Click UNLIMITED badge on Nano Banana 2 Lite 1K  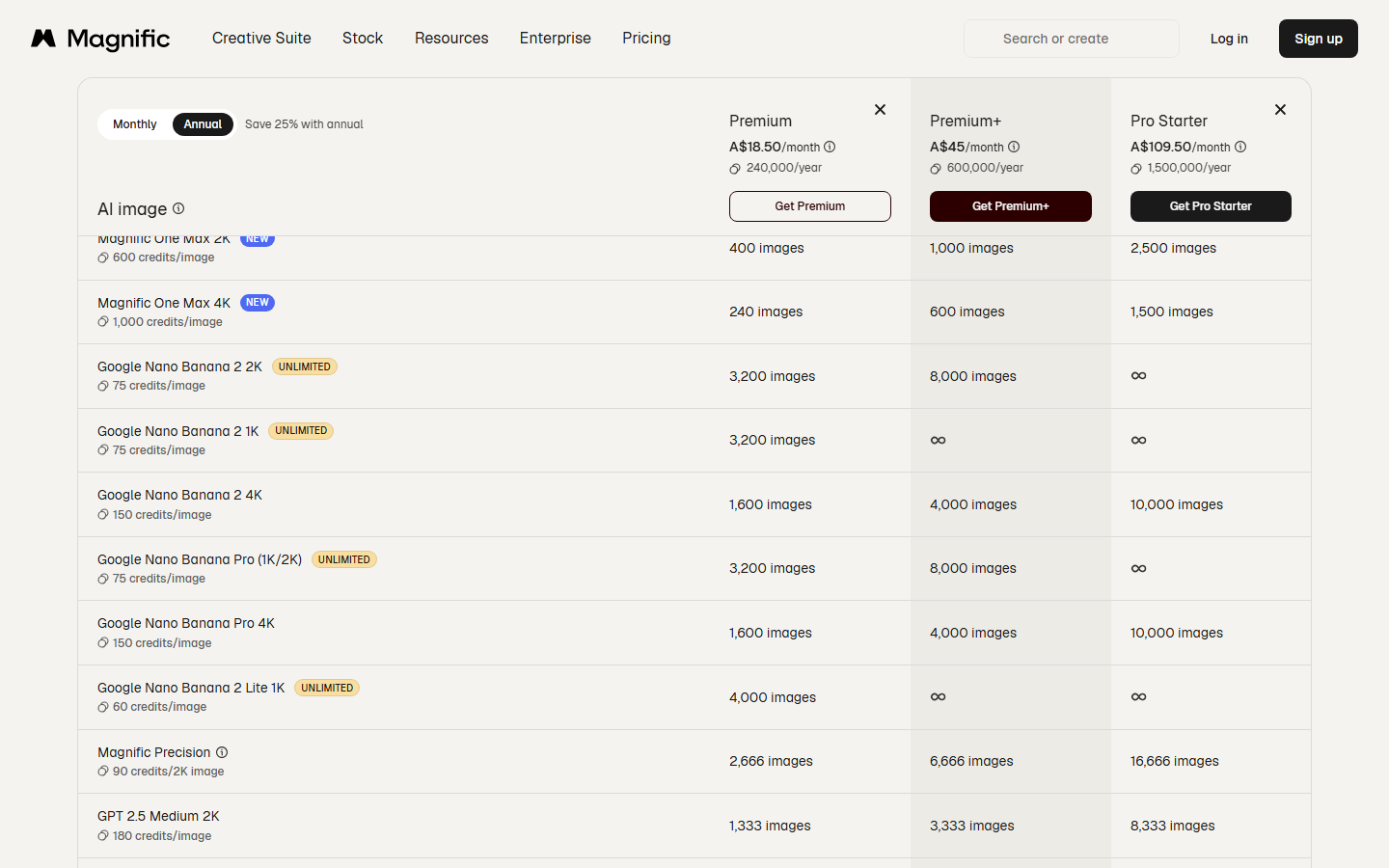(x=327, y=688)
